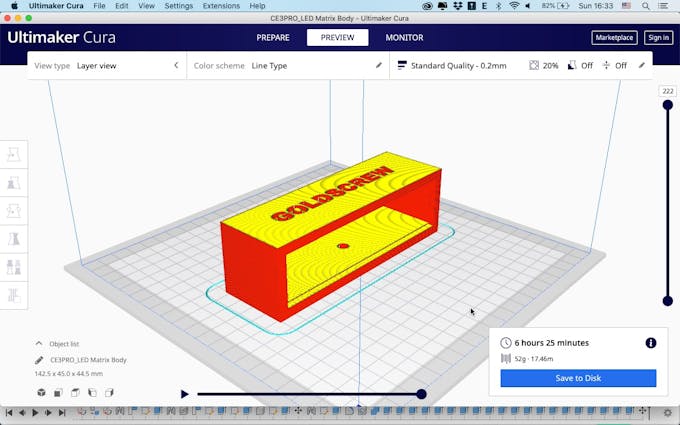Collapse the Object list chevron
680x425 pixels.
pyautogui.click(x=39, y=343)
